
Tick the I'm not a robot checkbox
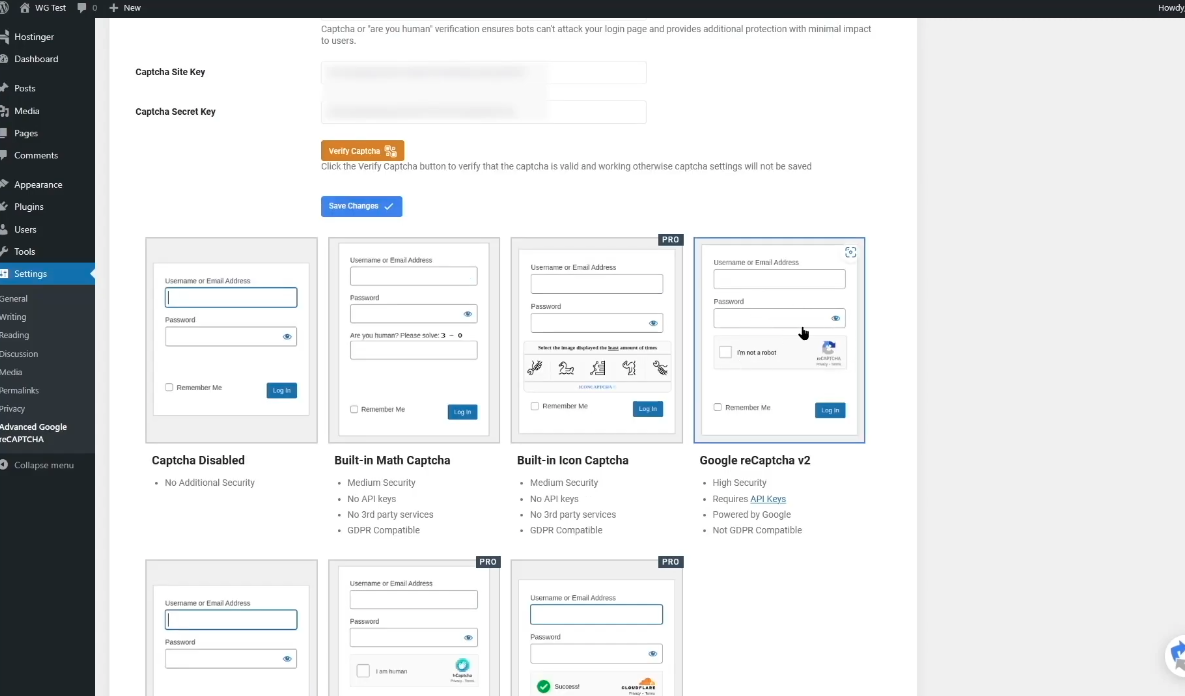pos(725,352)
